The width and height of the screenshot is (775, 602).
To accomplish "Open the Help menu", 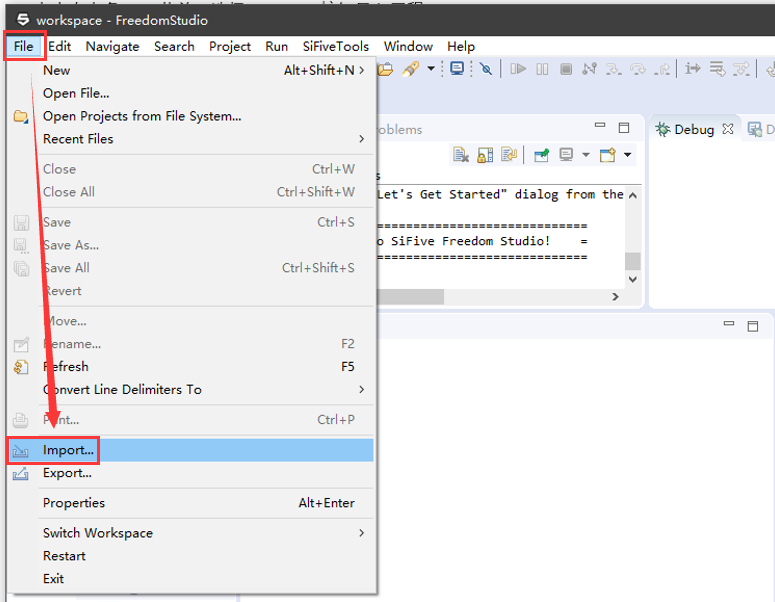I will coord(461,46).
